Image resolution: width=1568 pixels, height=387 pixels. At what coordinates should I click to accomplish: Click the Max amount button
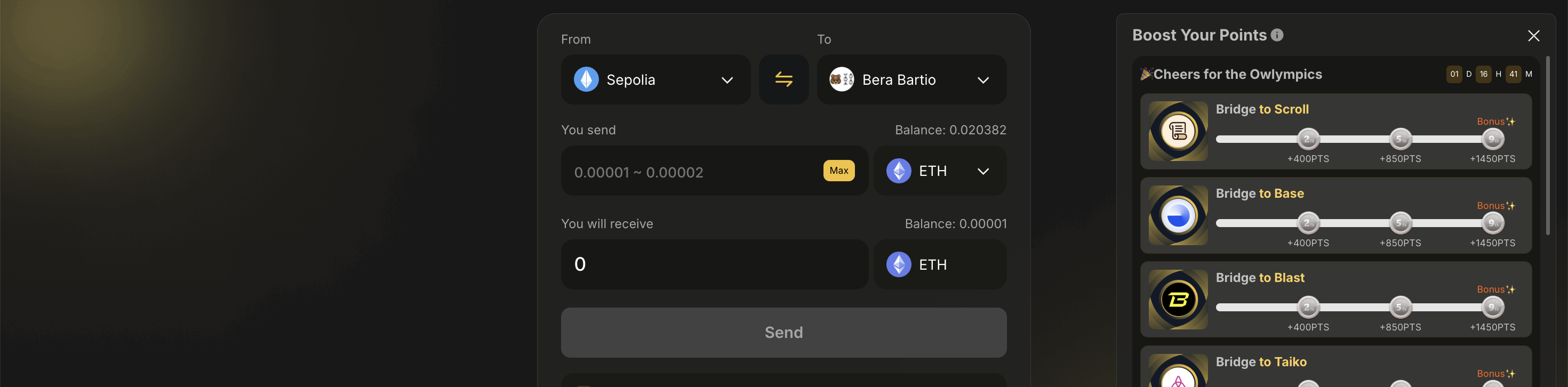pos(839,171)
